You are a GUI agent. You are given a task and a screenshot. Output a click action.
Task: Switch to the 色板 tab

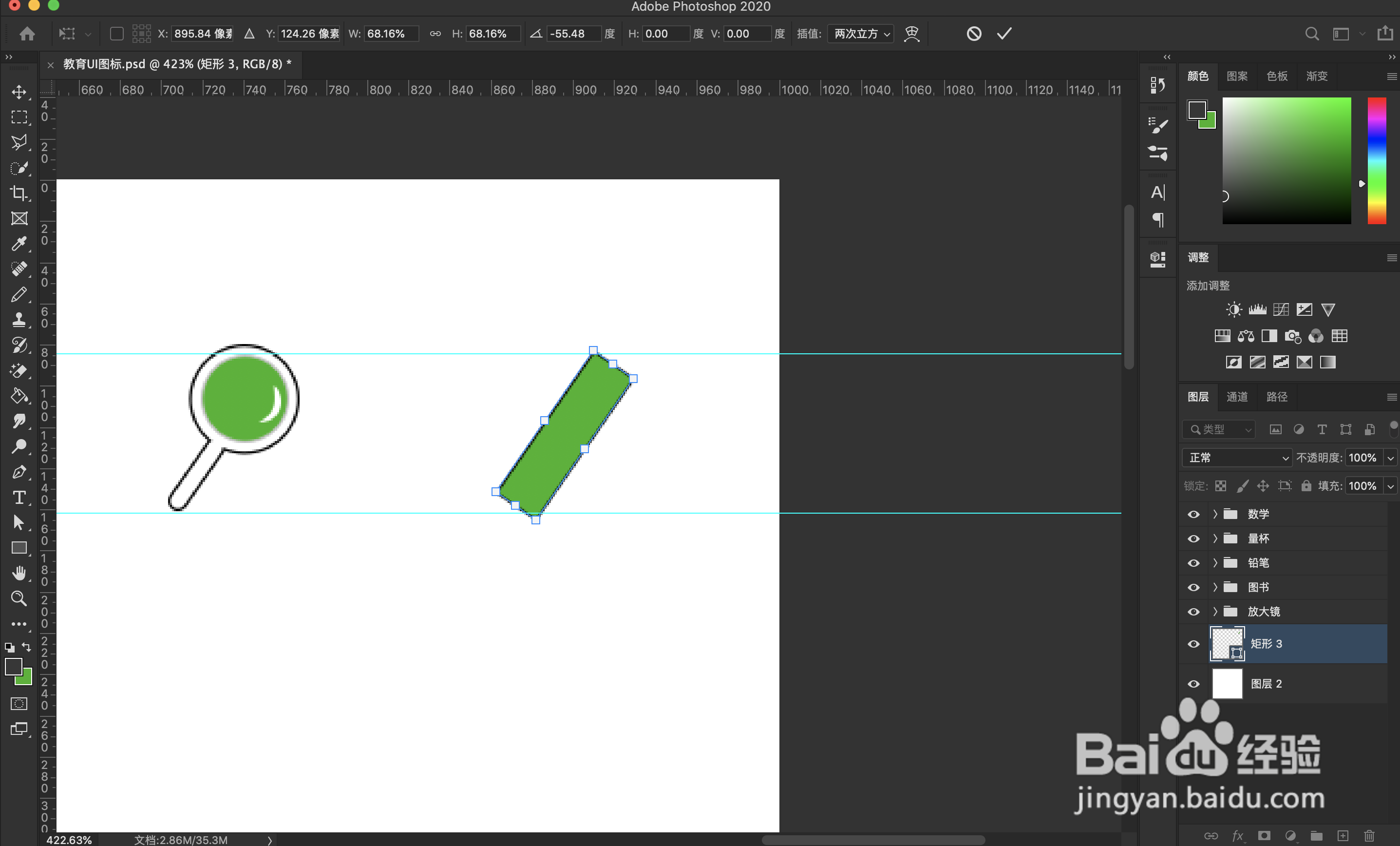(x=1277, y=76)
